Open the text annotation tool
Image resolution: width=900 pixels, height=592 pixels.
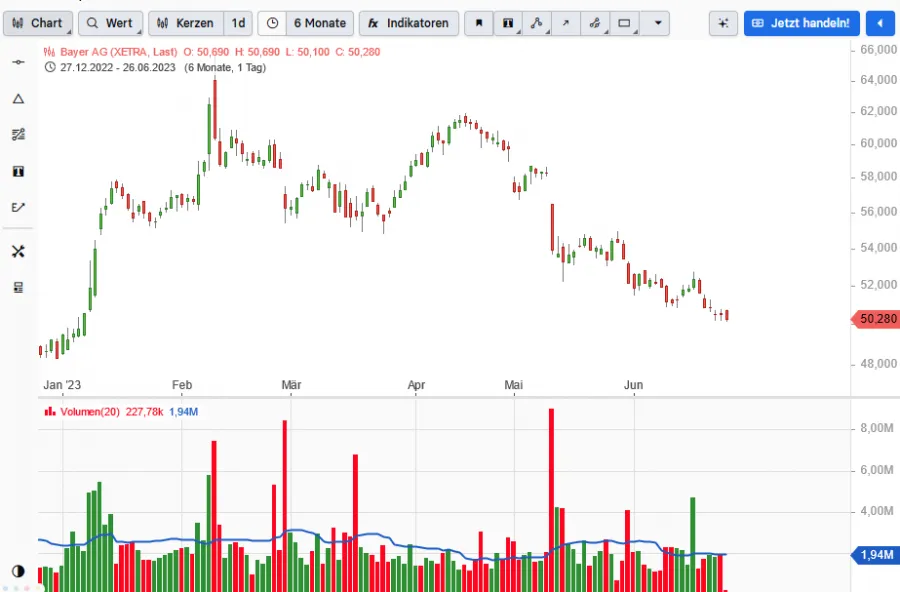coord(508,23)
